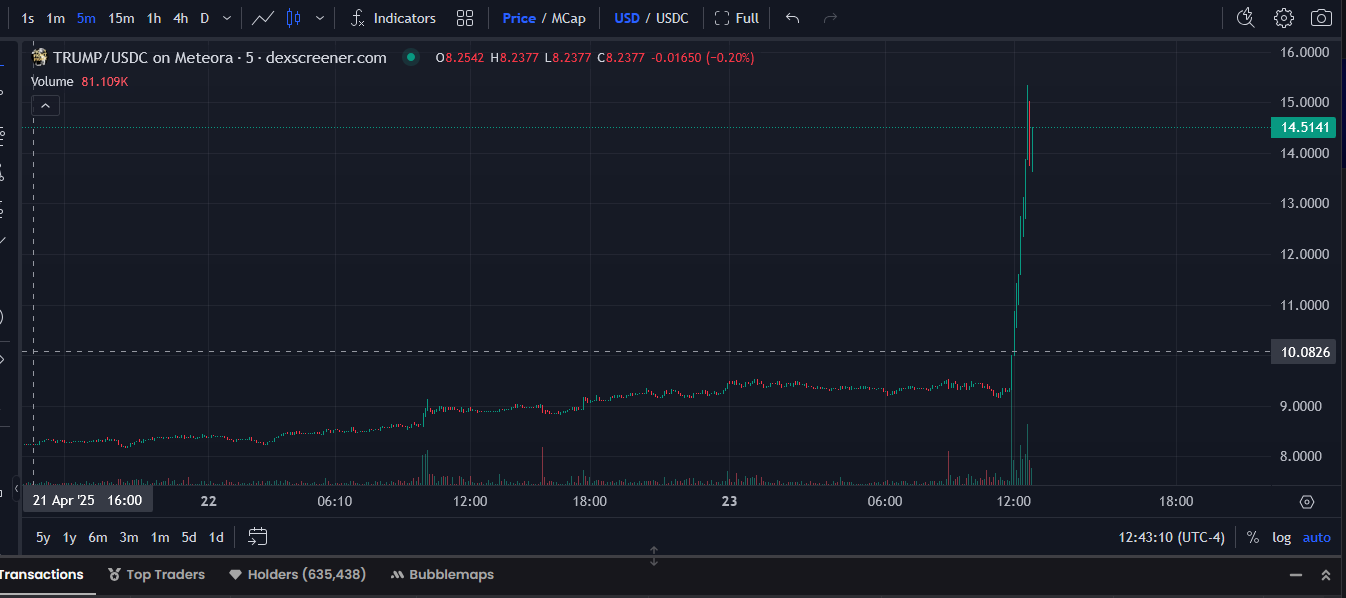This screenshot has width=1346, height=598.
Task: Expand the left drawing toolbar arrow
Action: tap(16, 488)
